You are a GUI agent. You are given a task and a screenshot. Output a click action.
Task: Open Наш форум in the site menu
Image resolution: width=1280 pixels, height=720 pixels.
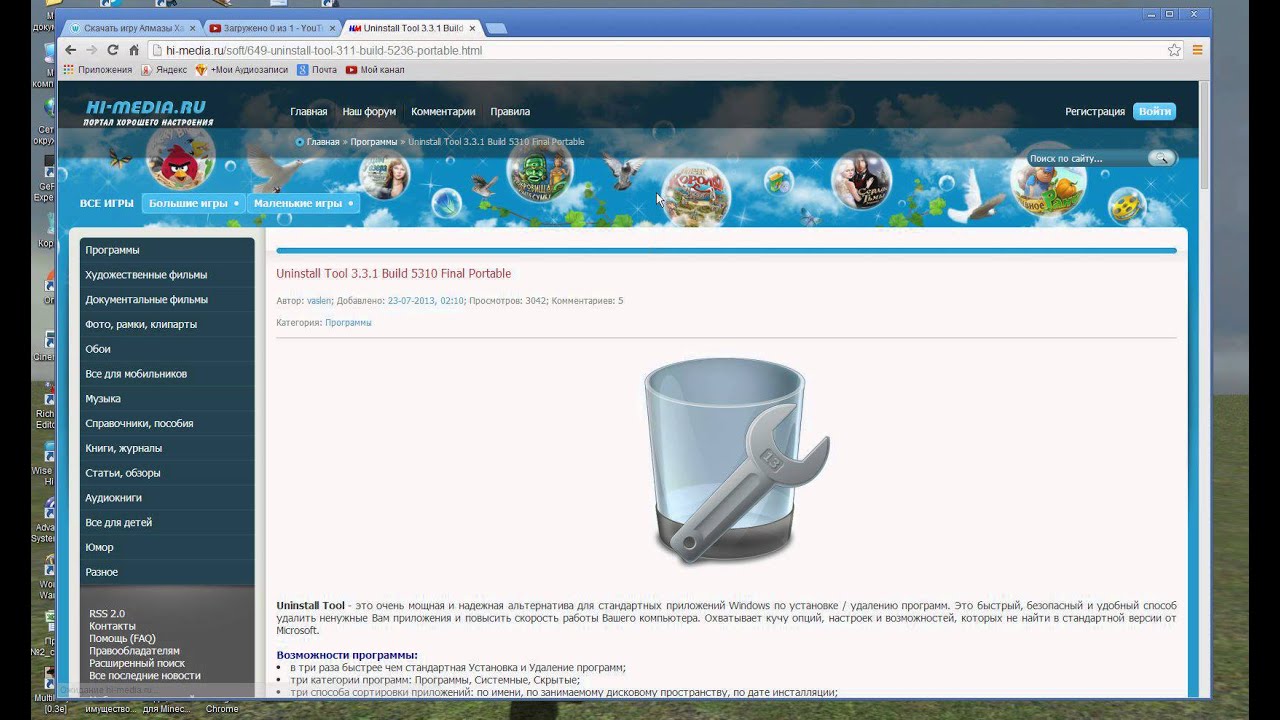(x=369, y=112)
